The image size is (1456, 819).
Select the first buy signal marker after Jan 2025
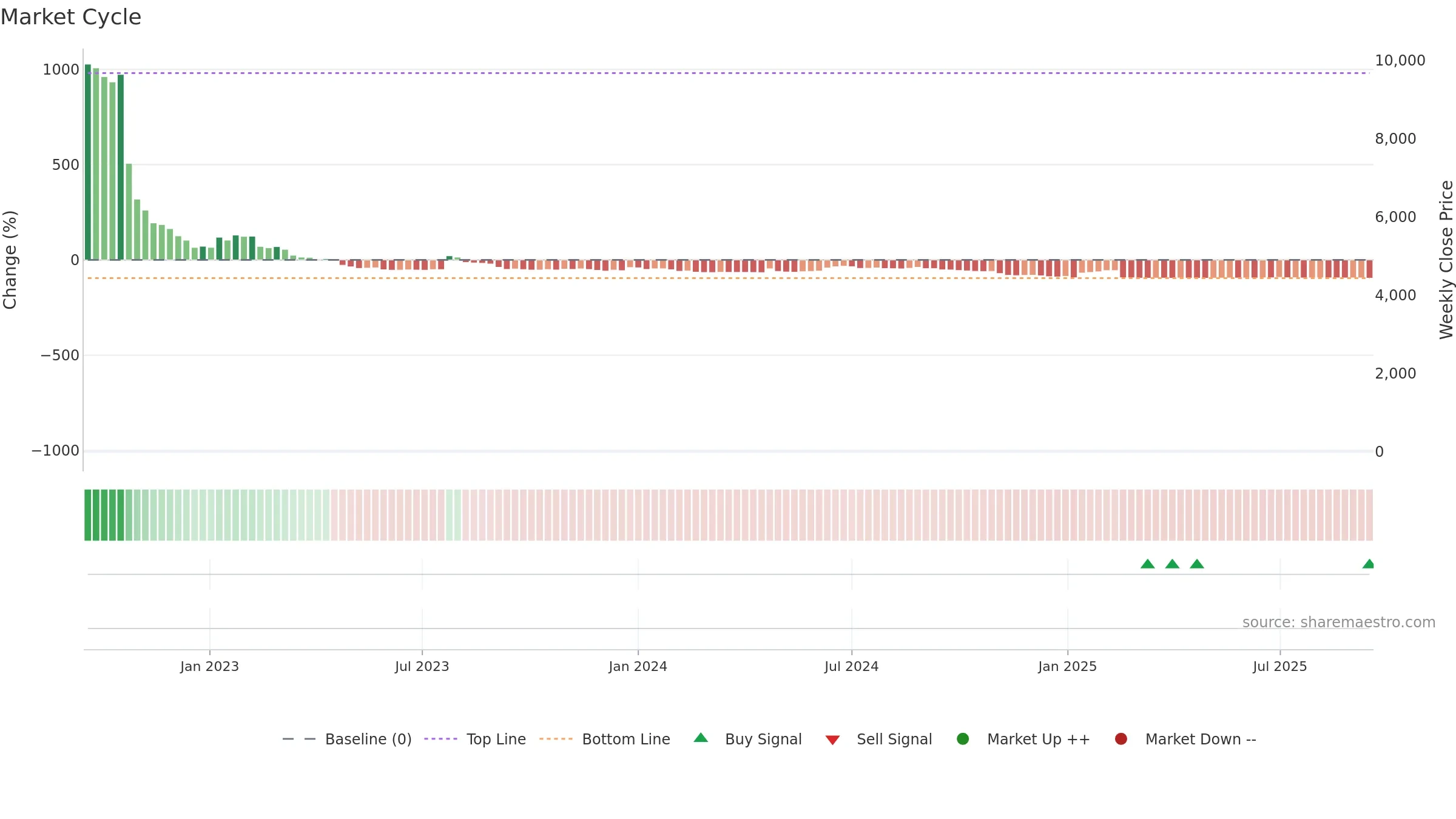(x=1147, y=564)
